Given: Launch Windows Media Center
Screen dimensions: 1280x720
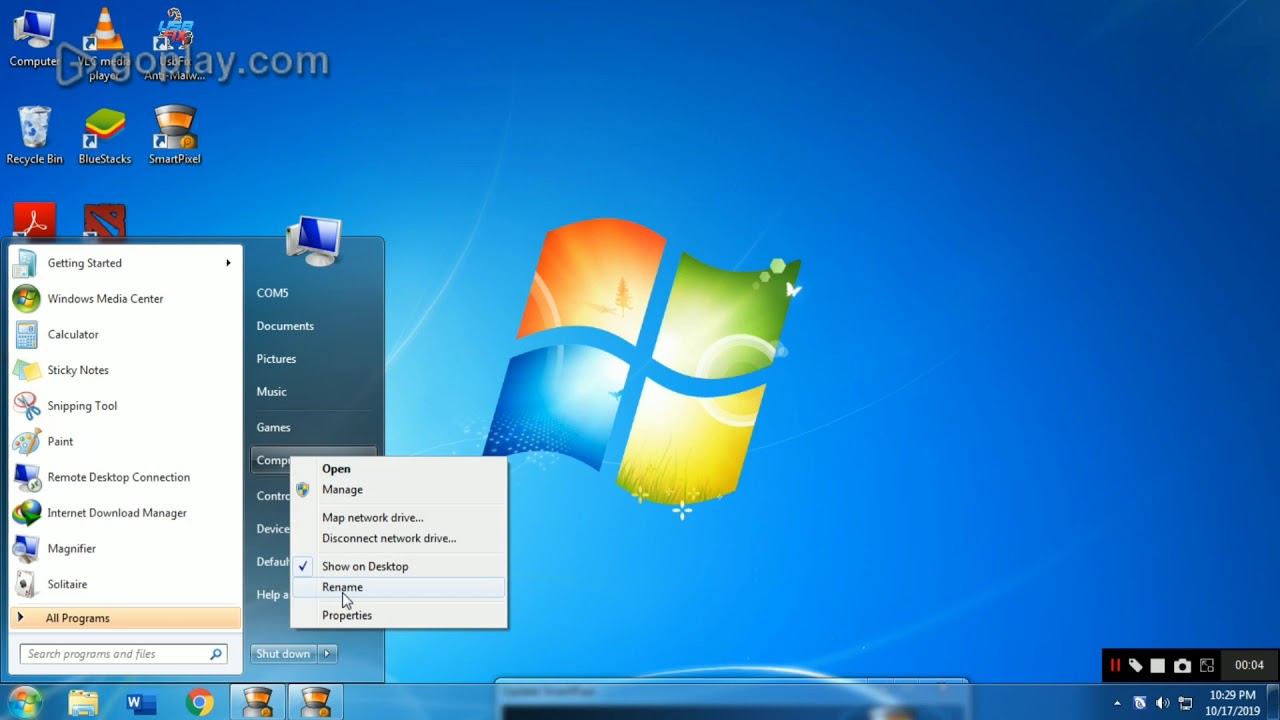Looking at the screenshot, I should [125, 299].
